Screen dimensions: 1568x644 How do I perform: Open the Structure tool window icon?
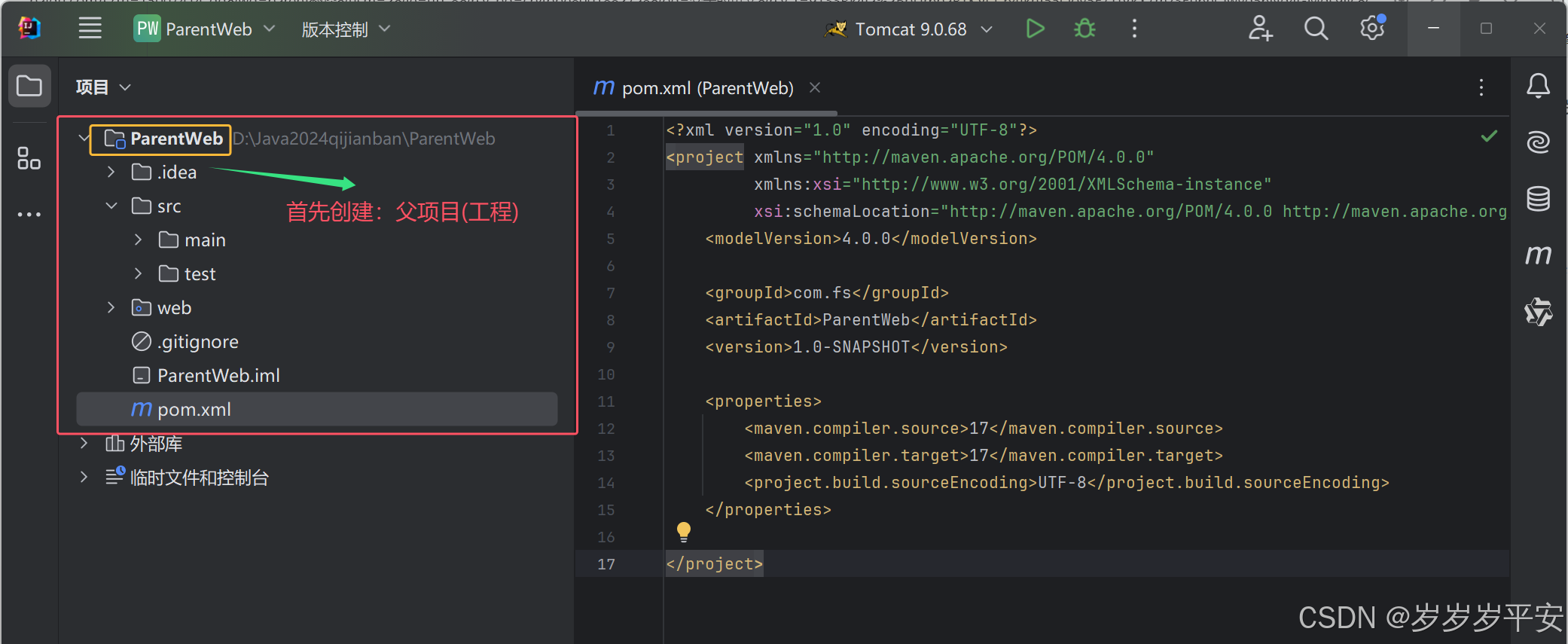point(29,158)
